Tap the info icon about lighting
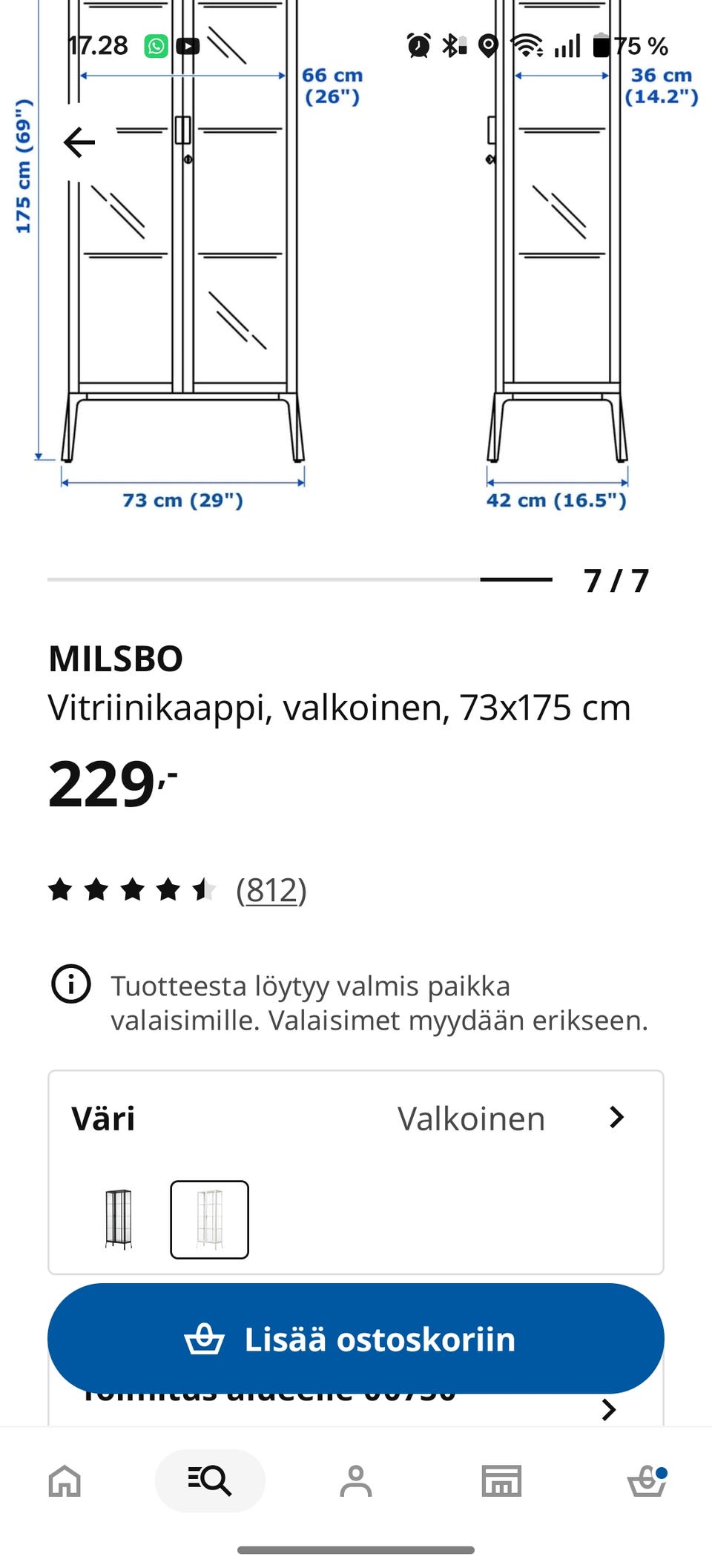712x1568 pixels. point(71,984)
